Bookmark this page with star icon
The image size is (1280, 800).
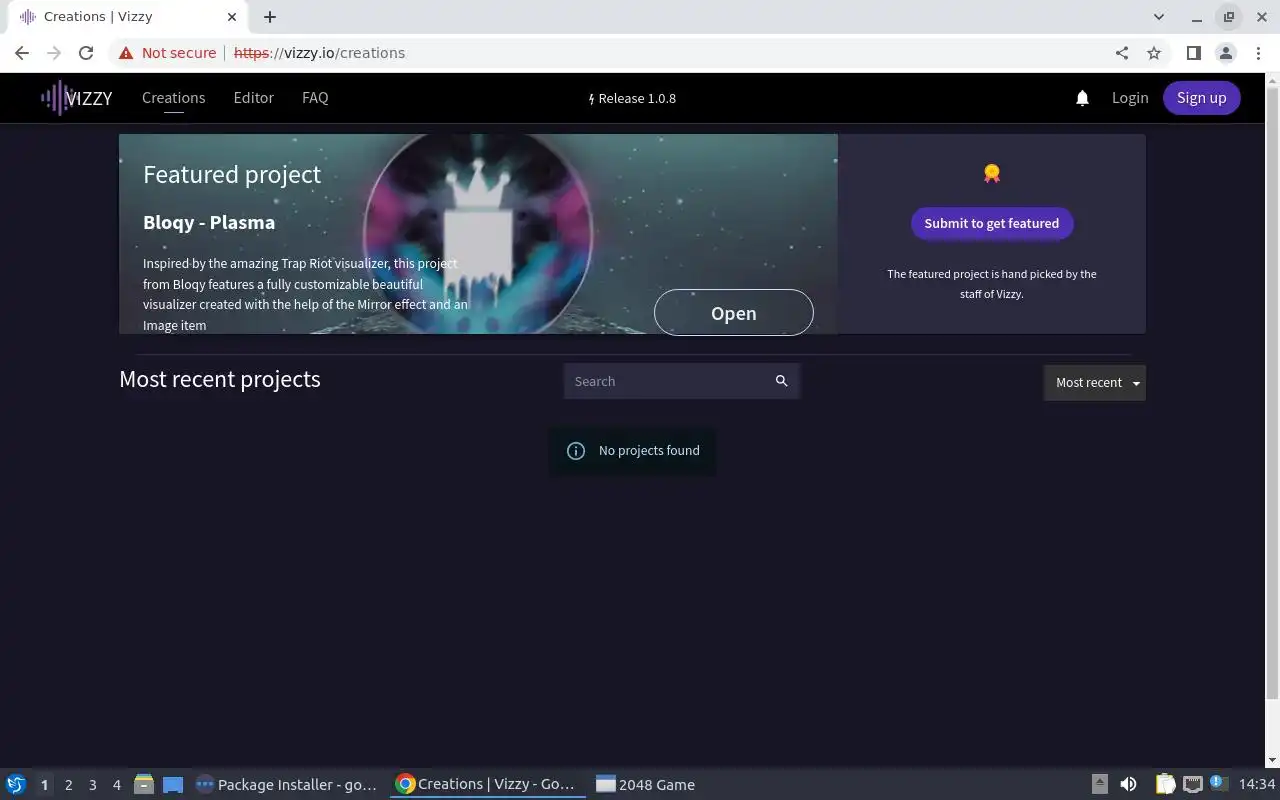(1154, 53)
